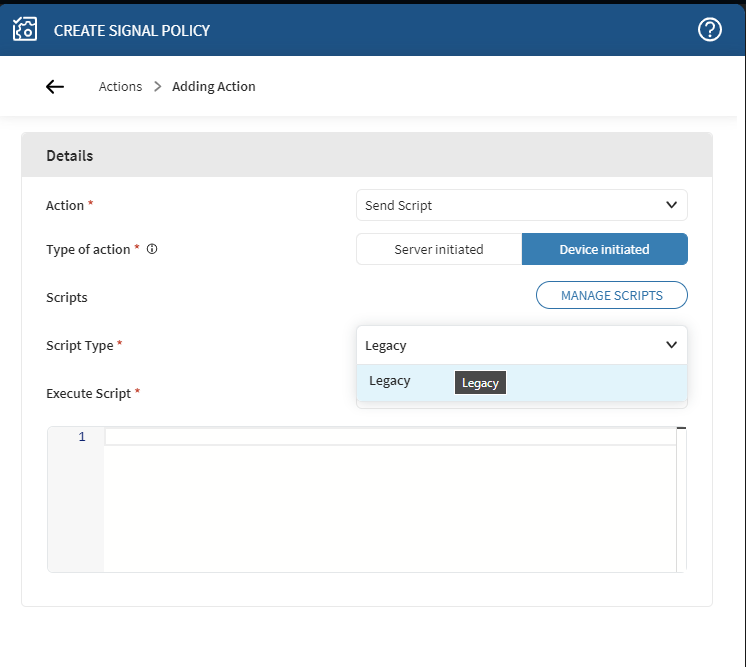Select the Device initiated option
The height and width of the screenshot is (667, 746).
[604, 249]
